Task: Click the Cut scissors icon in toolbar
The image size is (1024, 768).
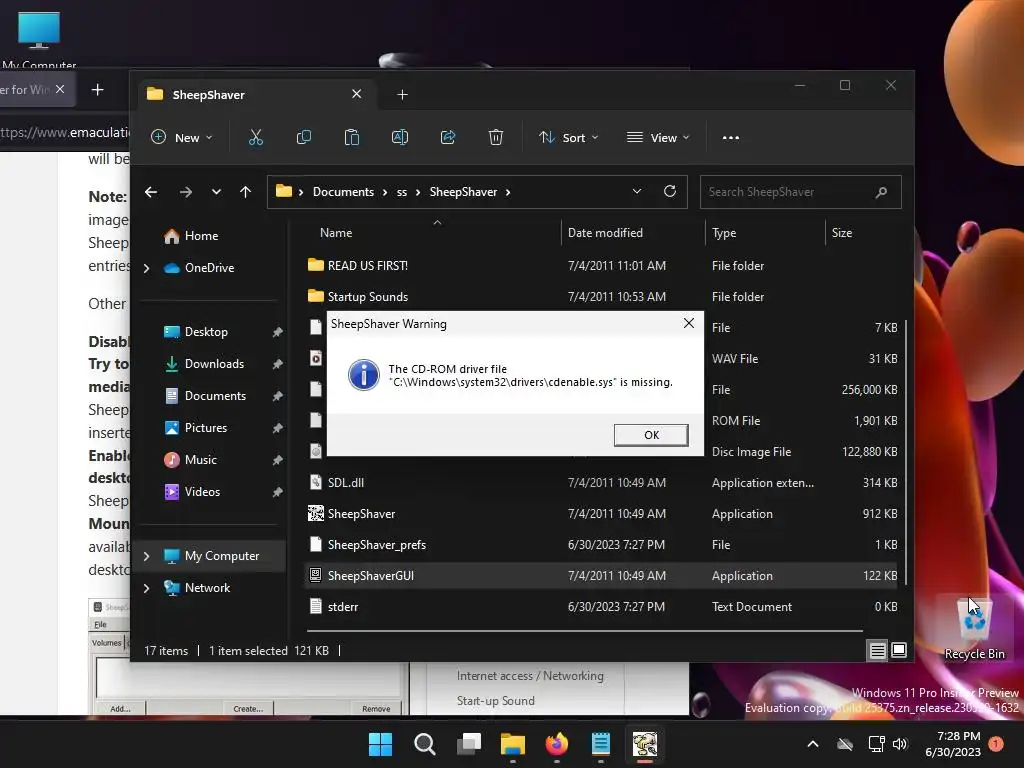Action: pos(255,137)
